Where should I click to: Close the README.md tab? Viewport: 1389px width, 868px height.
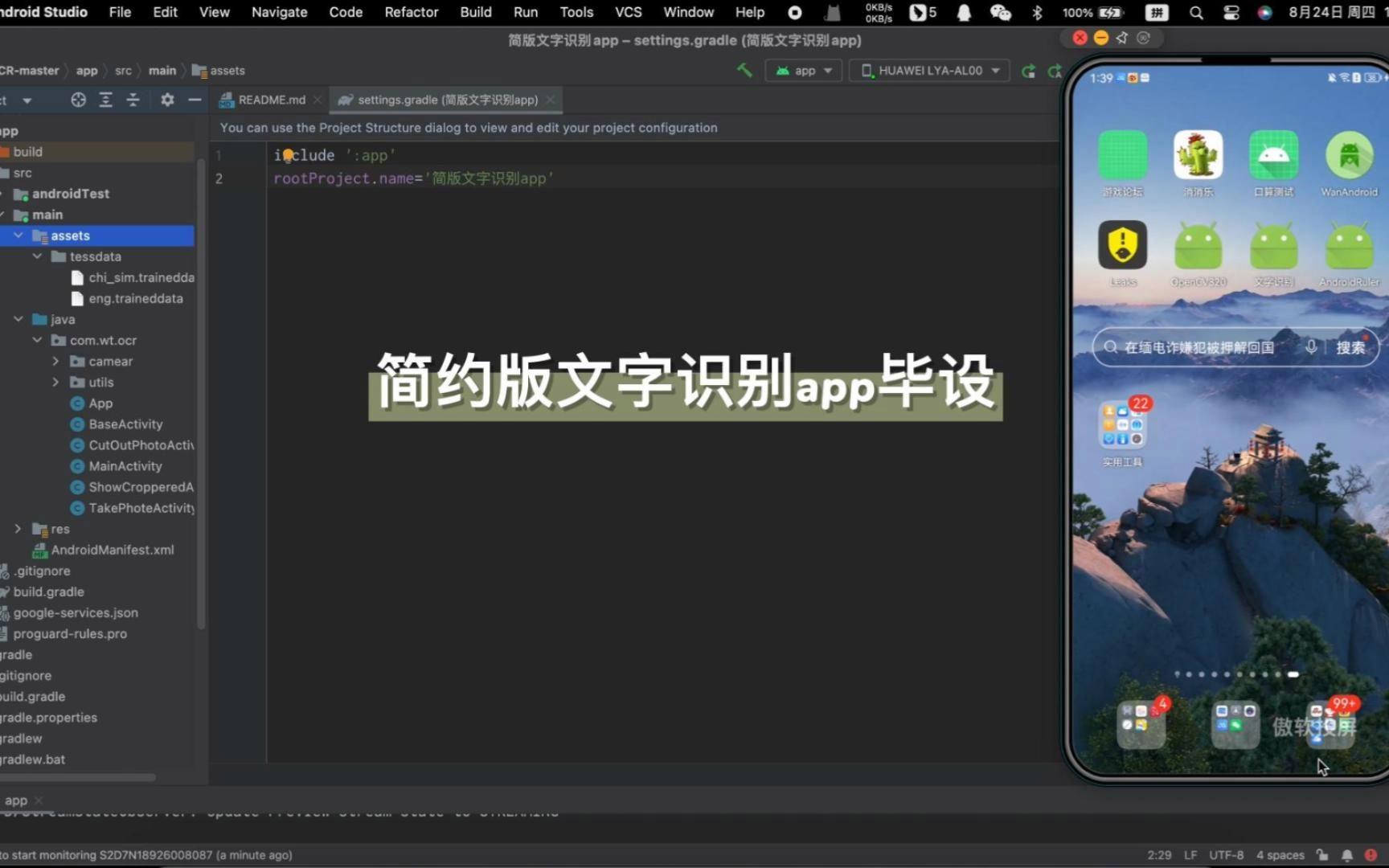click(318, 100)
